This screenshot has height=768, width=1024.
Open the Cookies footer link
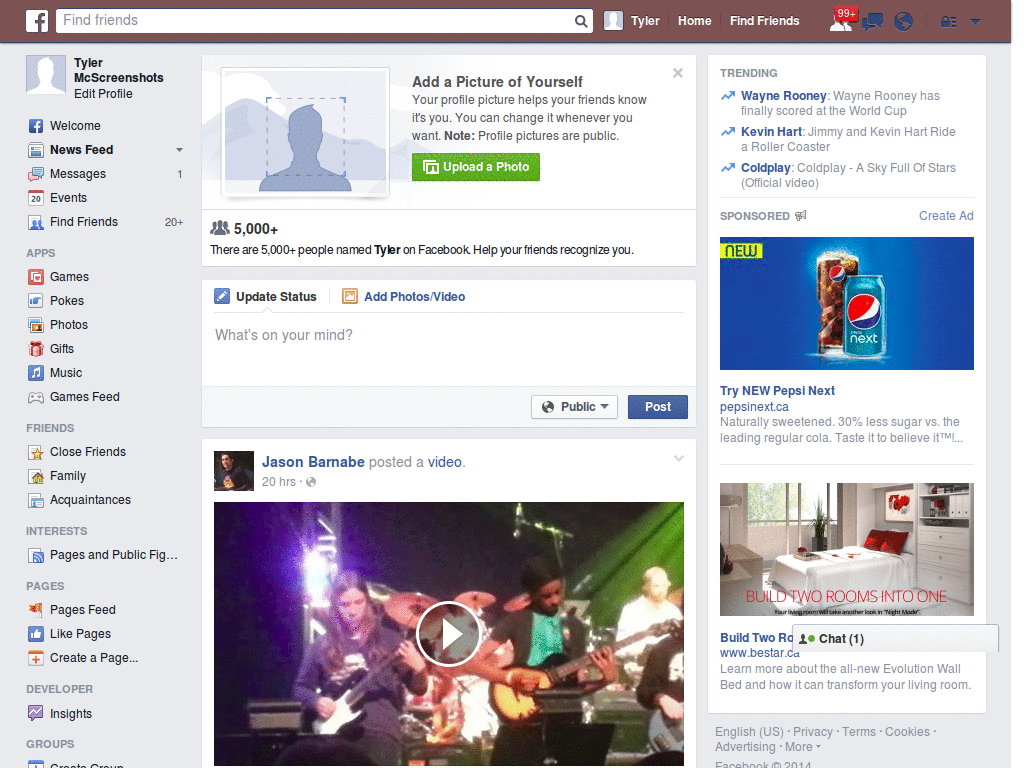[907, 732]
